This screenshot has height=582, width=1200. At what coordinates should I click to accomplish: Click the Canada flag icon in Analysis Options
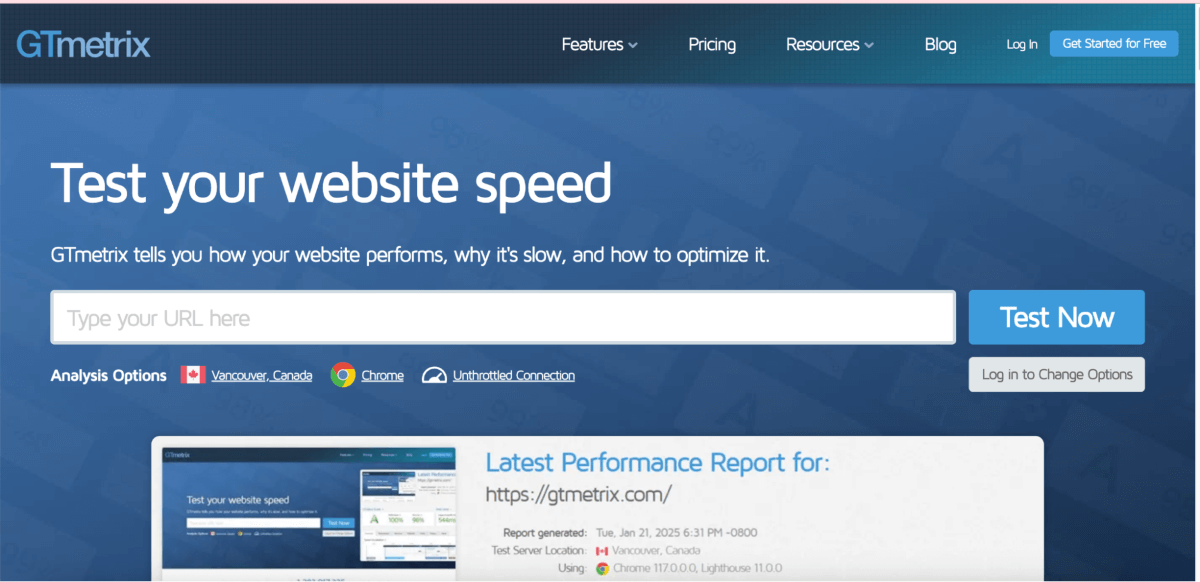pyautogui.click(x=193, y=375)
